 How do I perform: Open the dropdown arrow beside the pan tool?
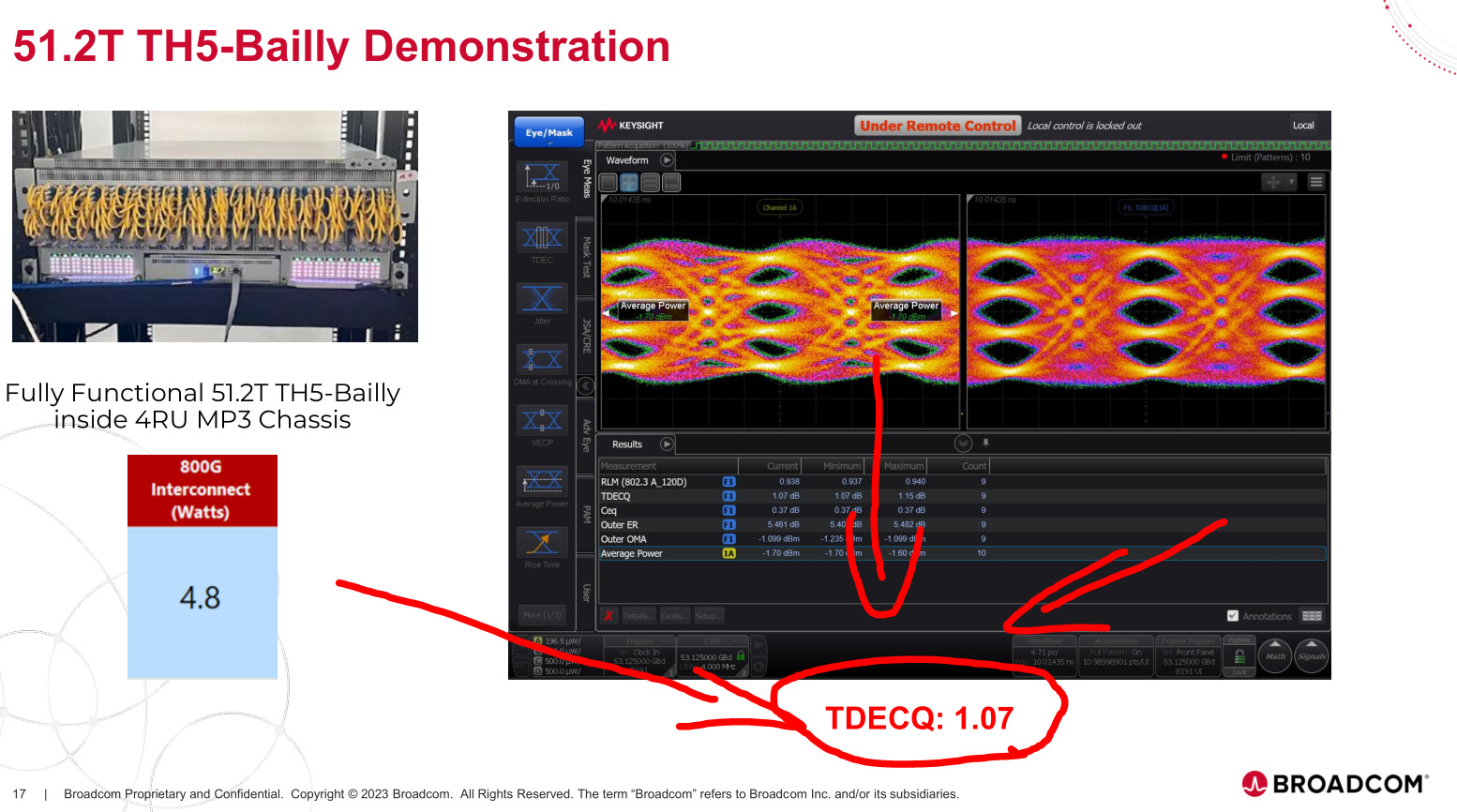point(1291,182)
